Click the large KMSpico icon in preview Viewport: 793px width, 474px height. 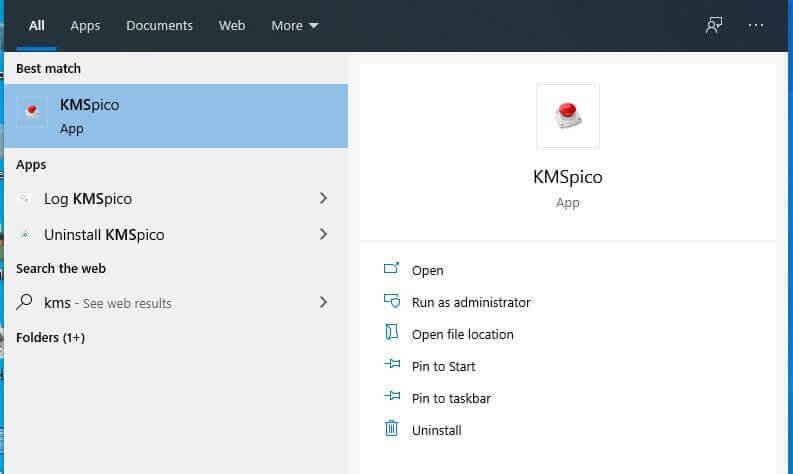click(x=567, y=116)
